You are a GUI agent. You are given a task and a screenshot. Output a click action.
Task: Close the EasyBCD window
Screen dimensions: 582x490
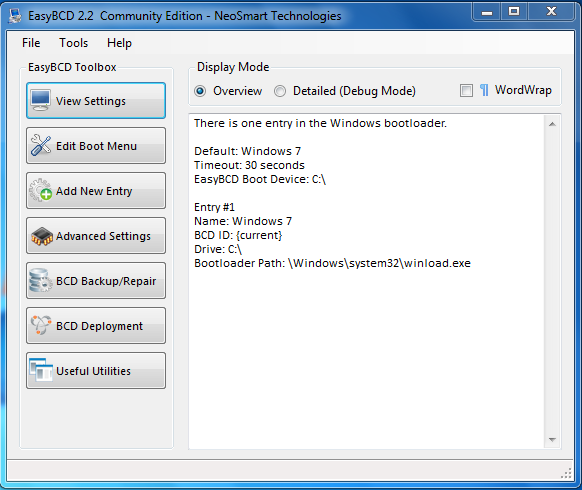pos(552,12)
